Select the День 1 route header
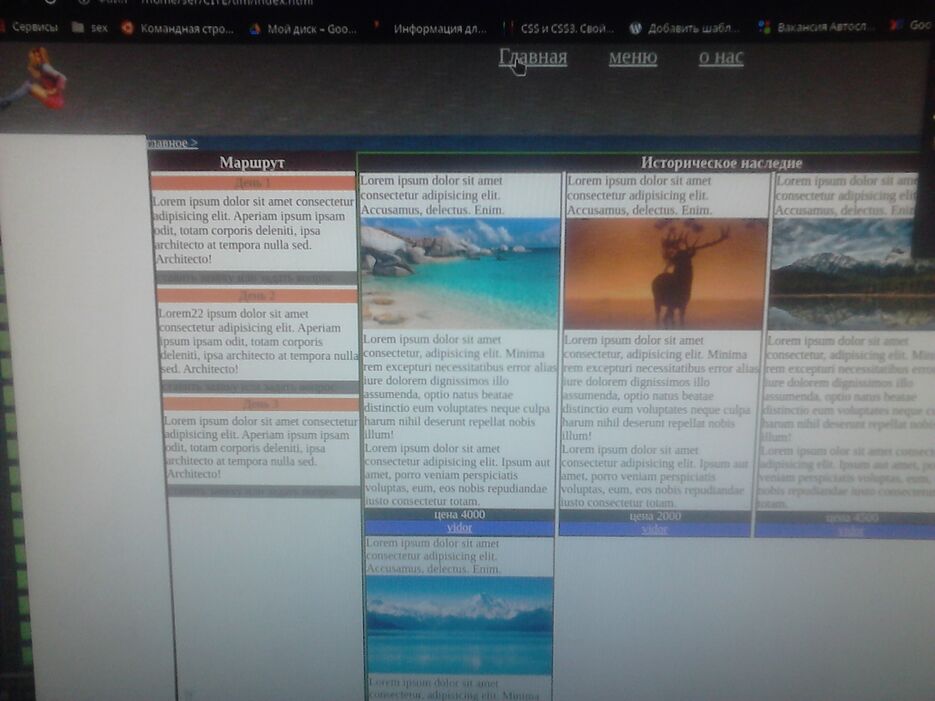 click(253, 183)
